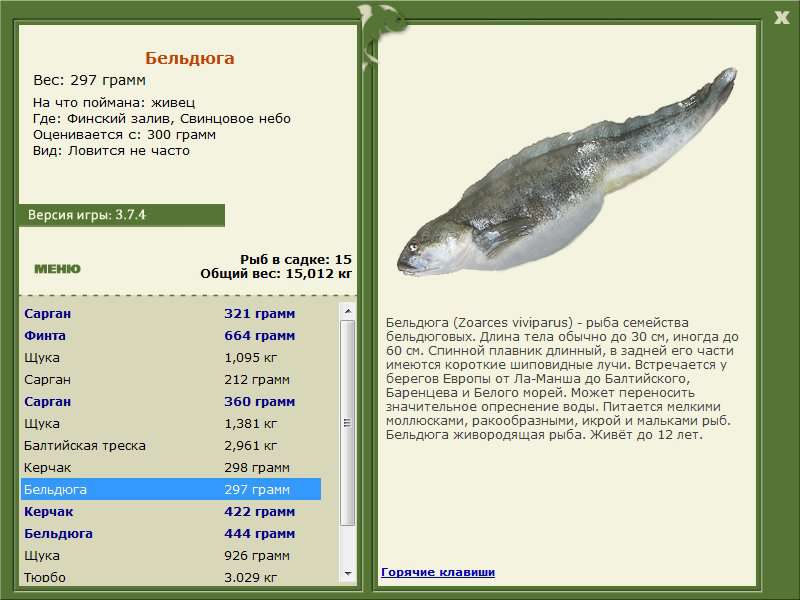
Task: Open the Горячие клавиши link
Action: (x=438, y=572)
